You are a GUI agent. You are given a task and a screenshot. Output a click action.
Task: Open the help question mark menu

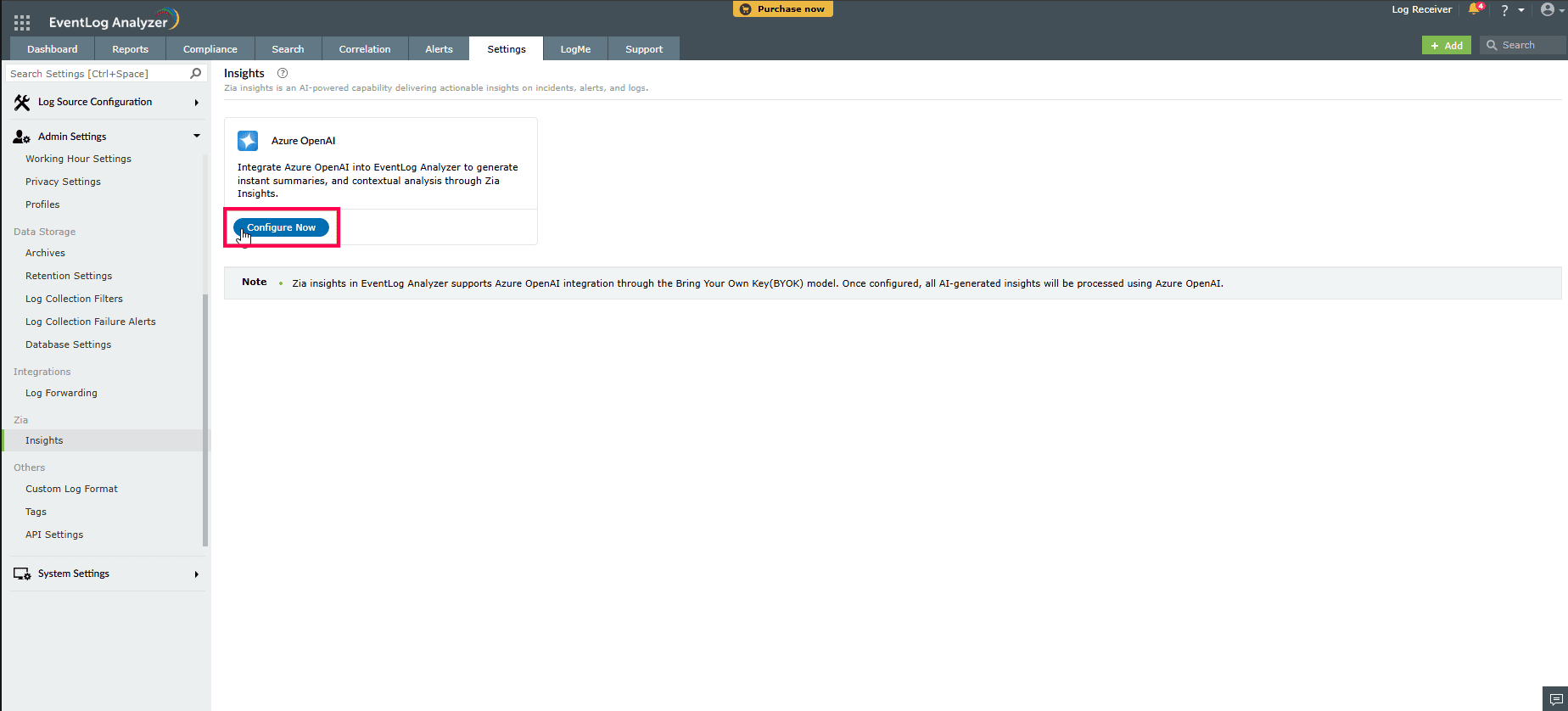point(1504,10)
